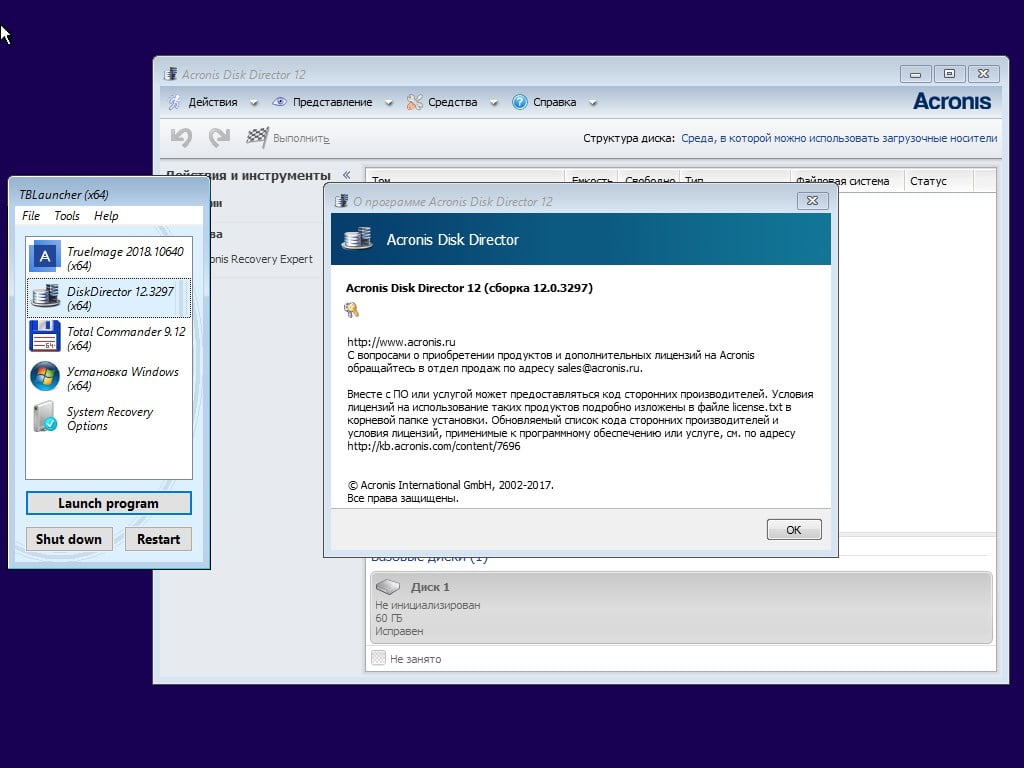Select the System Recovery Options icon
Image resolution: width=1024 pixels, height=768 pixels.
pyautogui.click(x=45, y=417)
